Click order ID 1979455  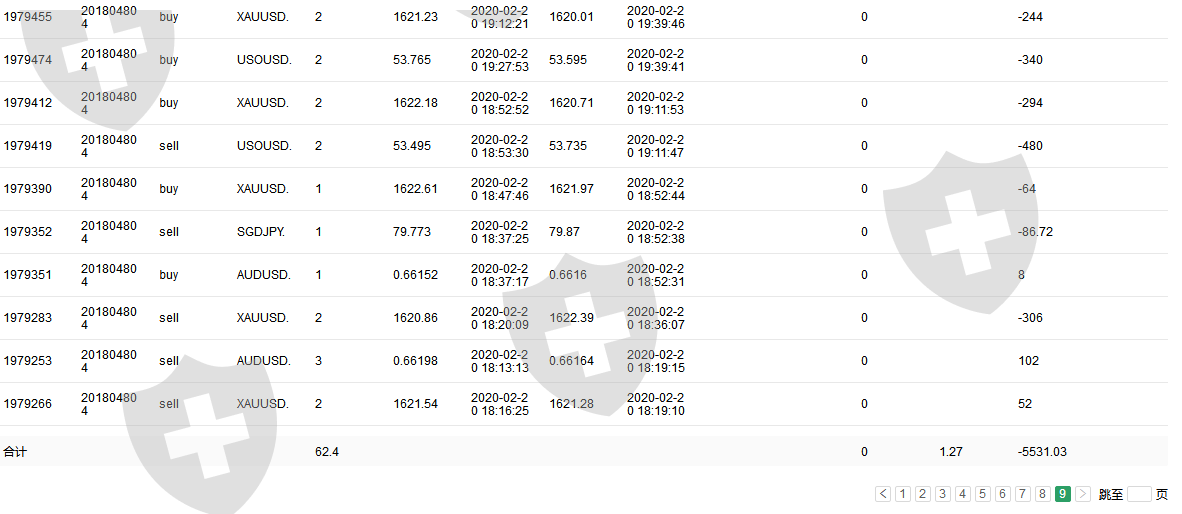coord(27,17)
